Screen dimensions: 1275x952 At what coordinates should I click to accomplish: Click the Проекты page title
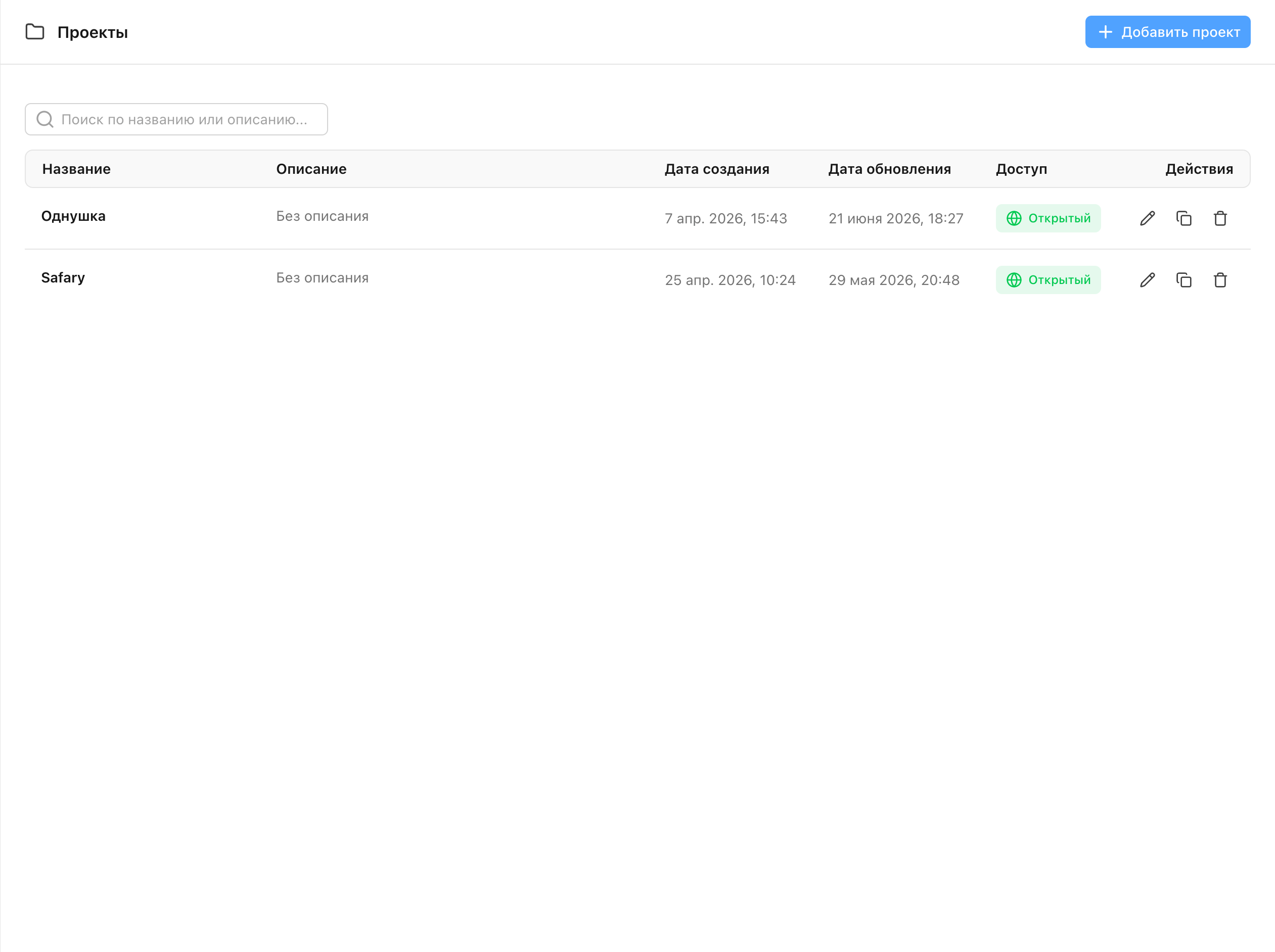tap(93, 32)
